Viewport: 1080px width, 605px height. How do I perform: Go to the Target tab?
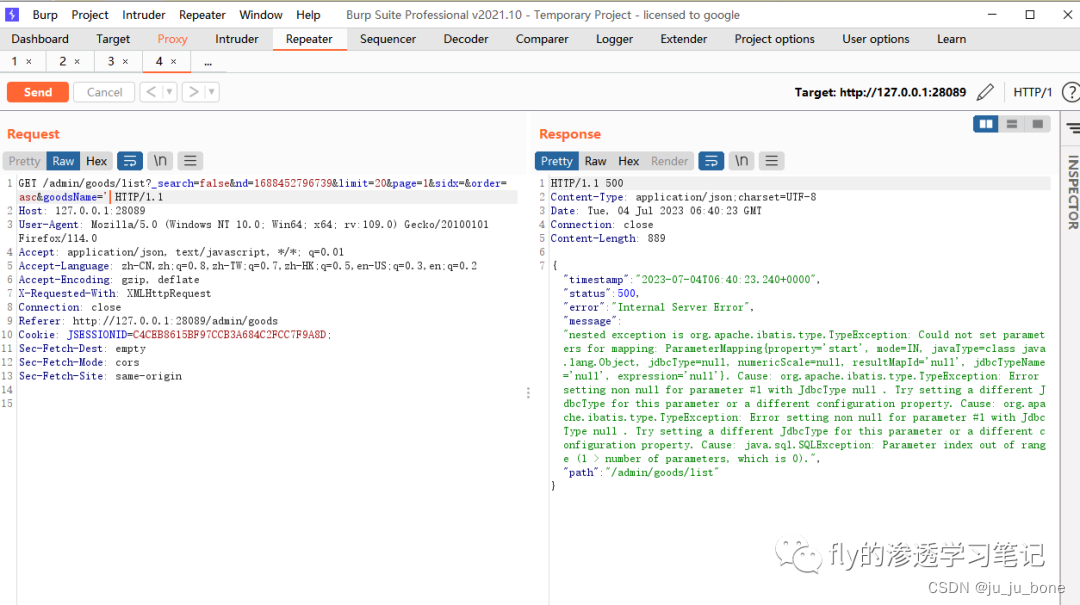[113, 39]
